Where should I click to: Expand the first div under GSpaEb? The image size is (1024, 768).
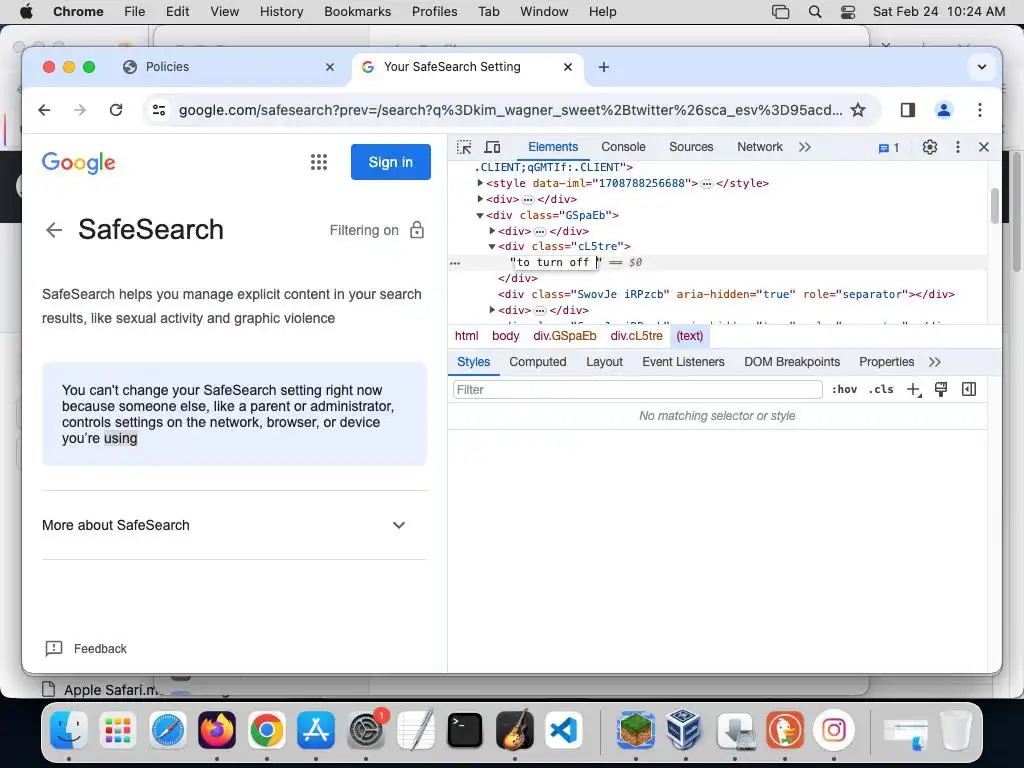click(x=492, y=231)
